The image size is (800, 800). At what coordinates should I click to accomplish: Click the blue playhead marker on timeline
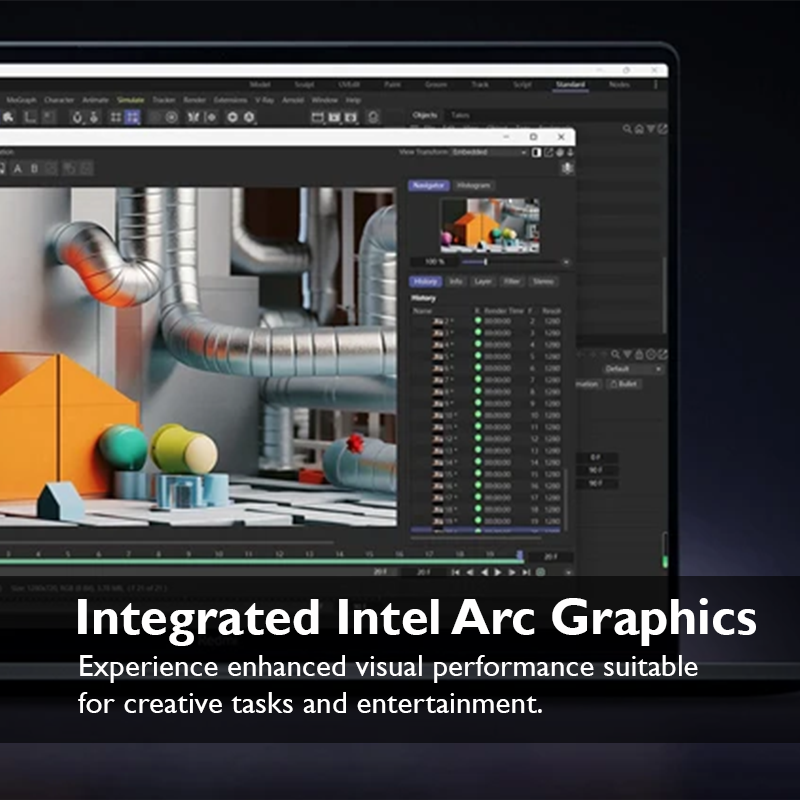pyautogui.click(x=519, y=555)
